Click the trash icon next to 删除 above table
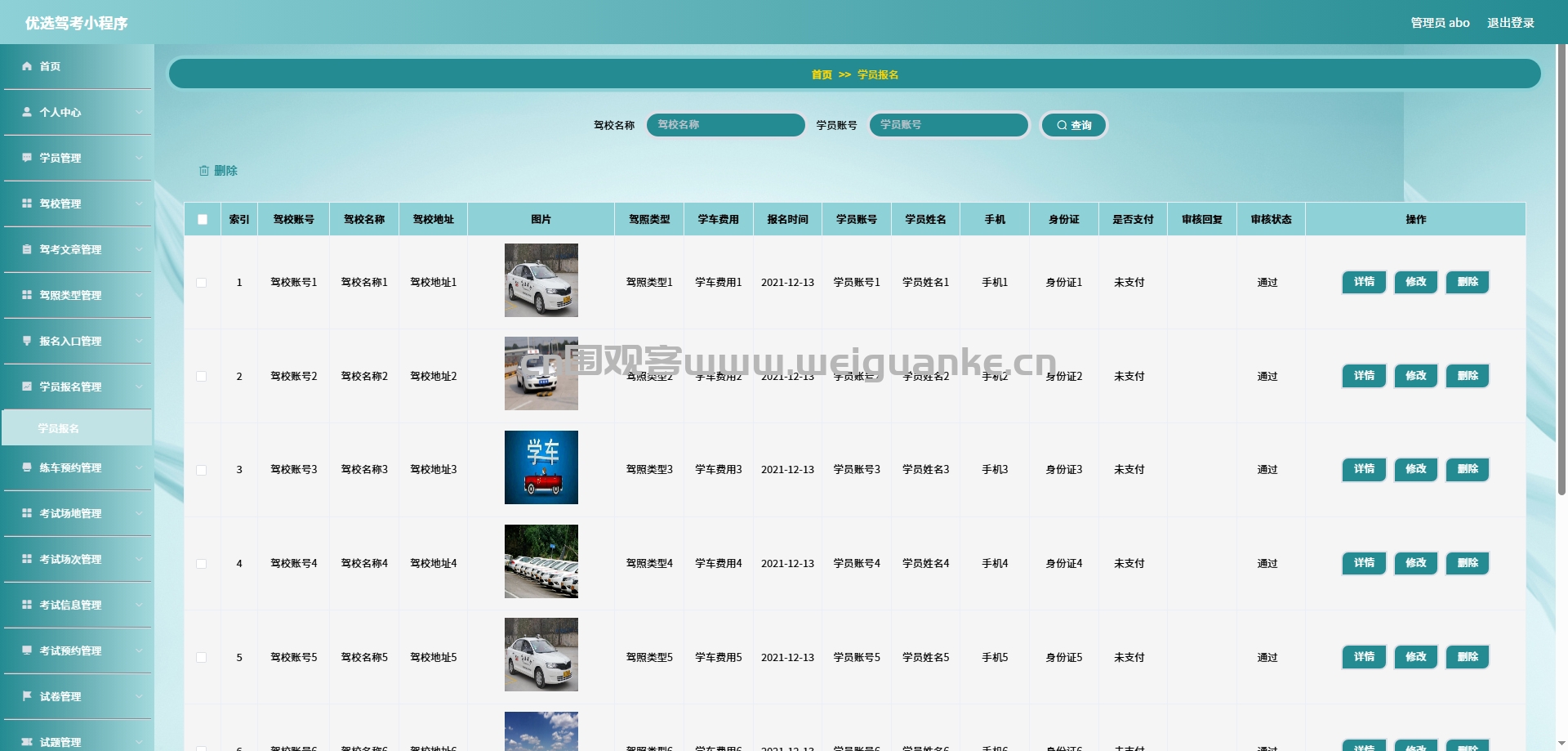1568x751 pixels. coord(204,171)
